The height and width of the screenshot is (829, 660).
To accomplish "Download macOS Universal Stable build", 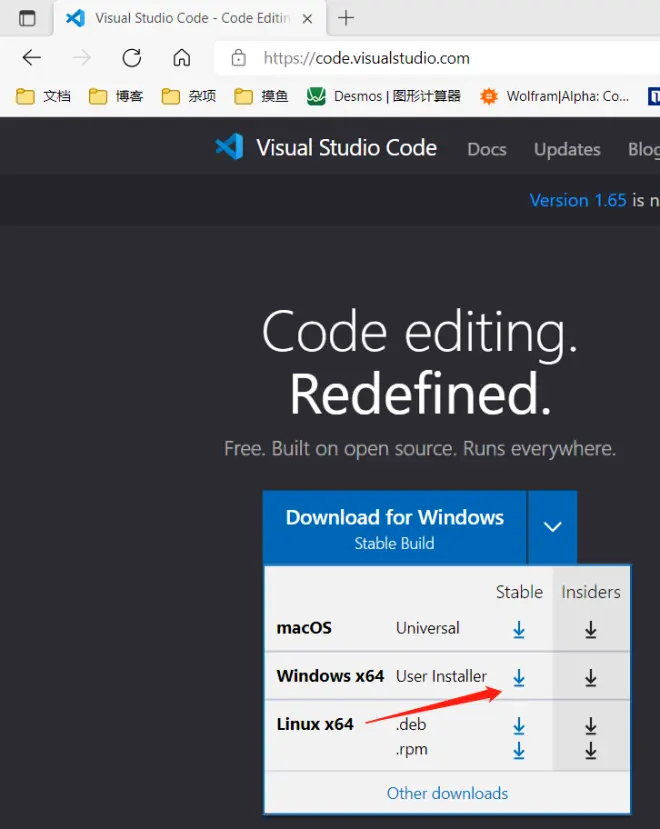I will [519, 629].
